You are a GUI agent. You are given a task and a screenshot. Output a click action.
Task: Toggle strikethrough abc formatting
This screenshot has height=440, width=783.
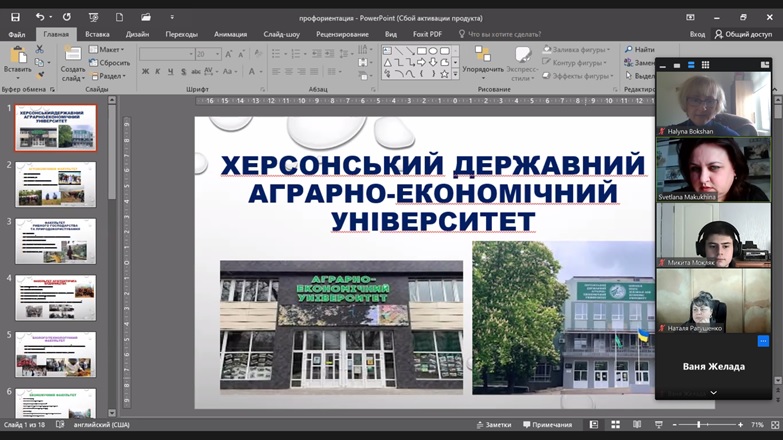(196, 71)
